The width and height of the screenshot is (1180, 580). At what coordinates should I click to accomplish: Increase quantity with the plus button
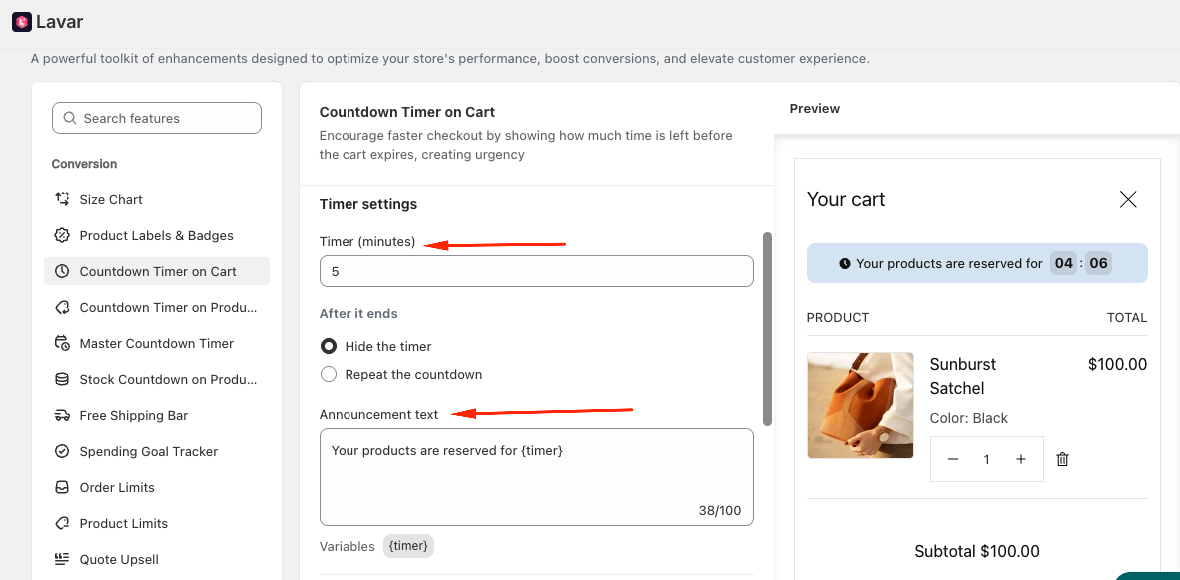click(x=1020, y=459)
